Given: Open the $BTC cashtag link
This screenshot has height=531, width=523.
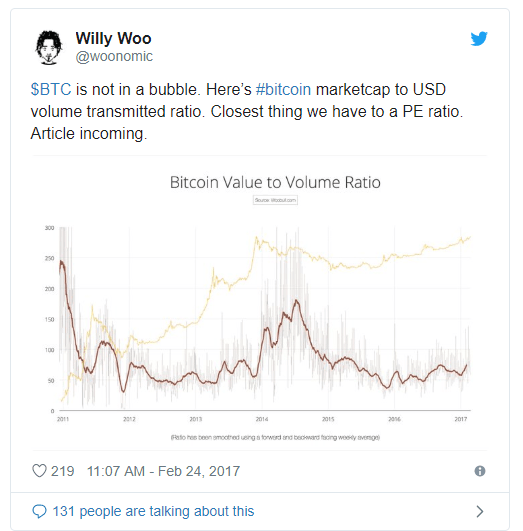Looking at the screenshot, I should point(51,90).
